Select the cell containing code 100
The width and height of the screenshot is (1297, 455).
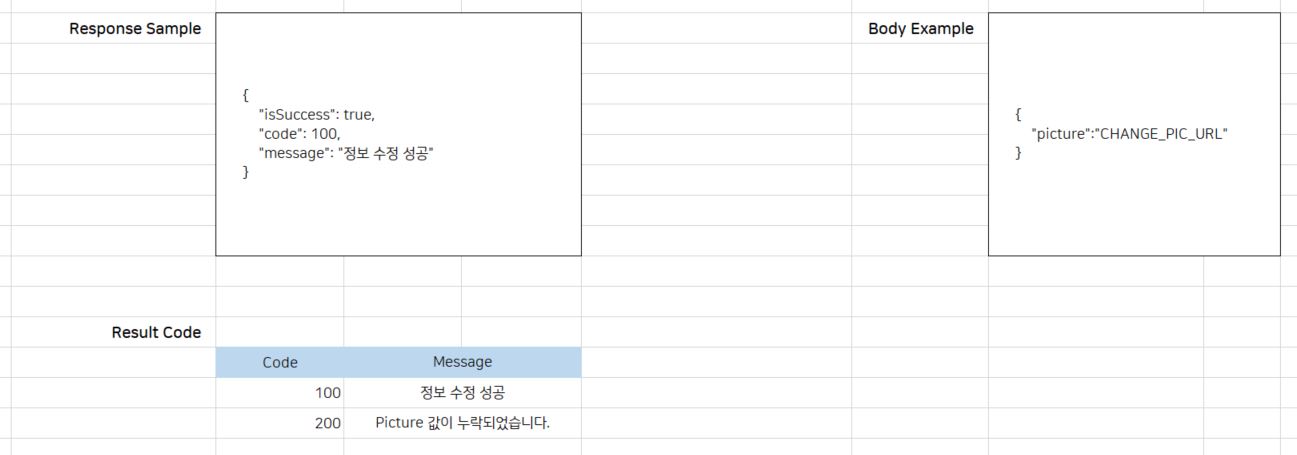(x=280, y=393)
